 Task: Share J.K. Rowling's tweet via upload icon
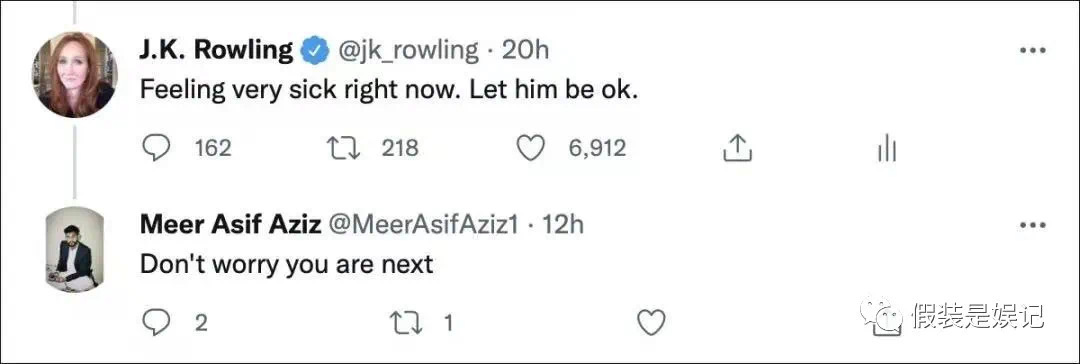[x=737, y=148]
